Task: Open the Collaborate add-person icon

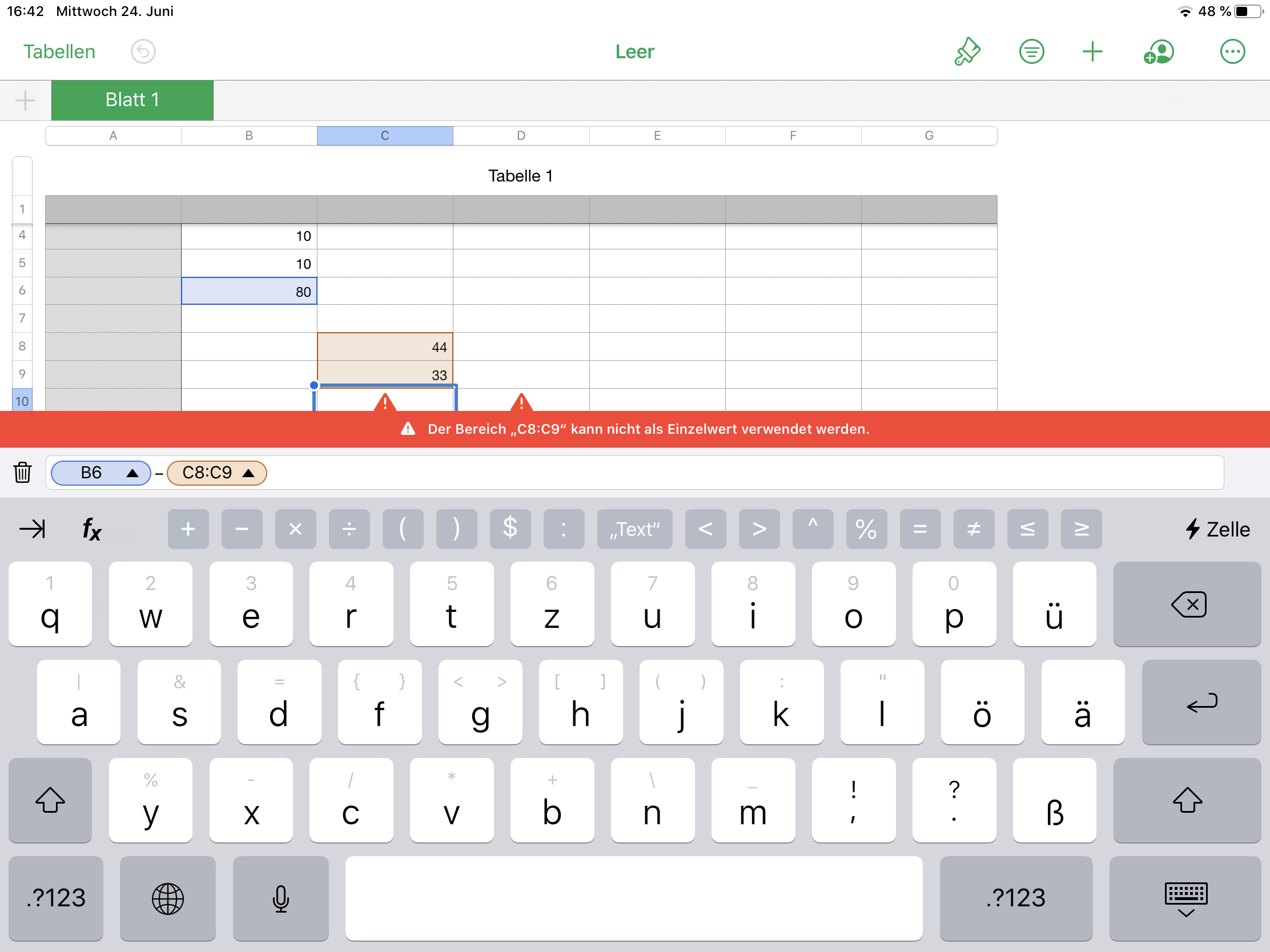Action: 1159,51
